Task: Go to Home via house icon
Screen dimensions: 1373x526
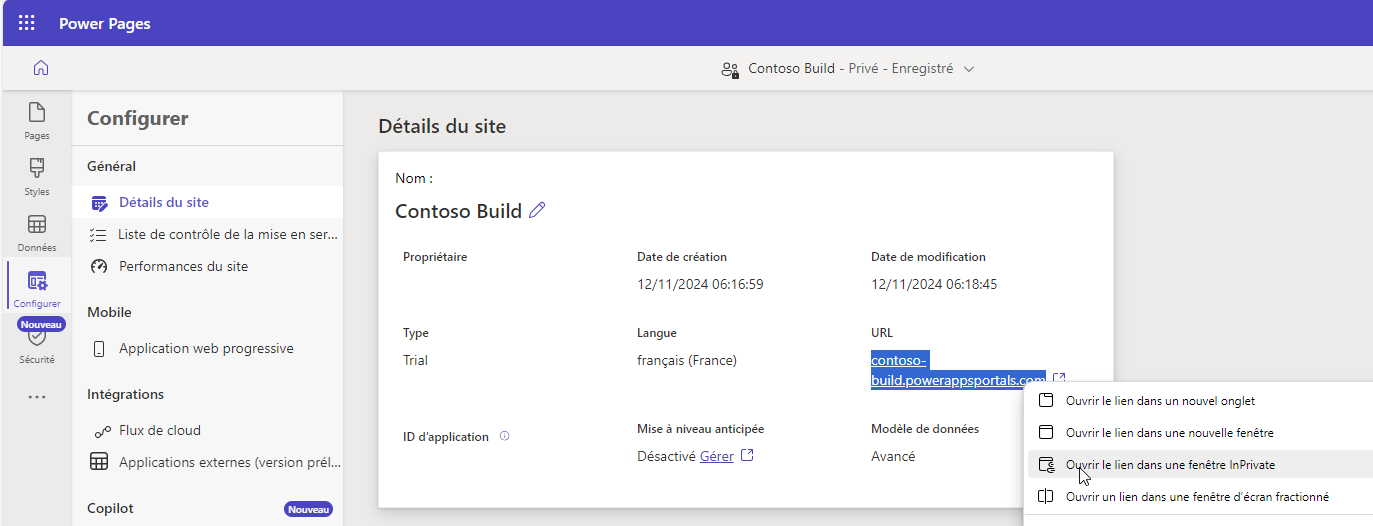Action: click(41, 69)
